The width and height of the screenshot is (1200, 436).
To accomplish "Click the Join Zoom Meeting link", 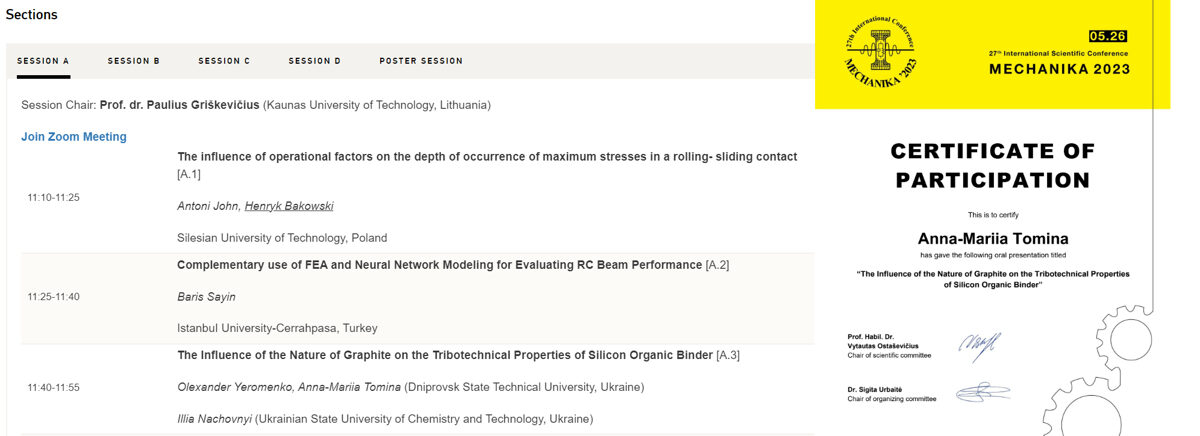I will pyautogui.click(x=74, y=137).
